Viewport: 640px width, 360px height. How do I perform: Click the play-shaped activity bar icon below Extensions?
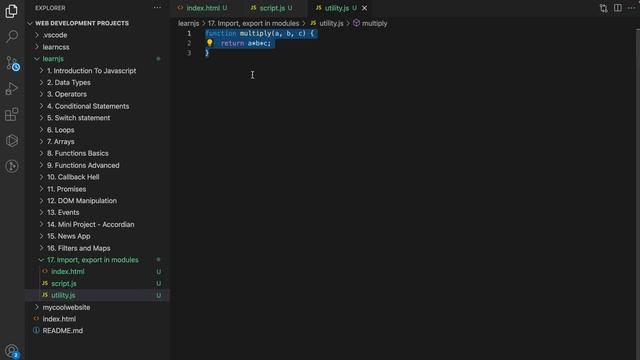coord(11,140)
